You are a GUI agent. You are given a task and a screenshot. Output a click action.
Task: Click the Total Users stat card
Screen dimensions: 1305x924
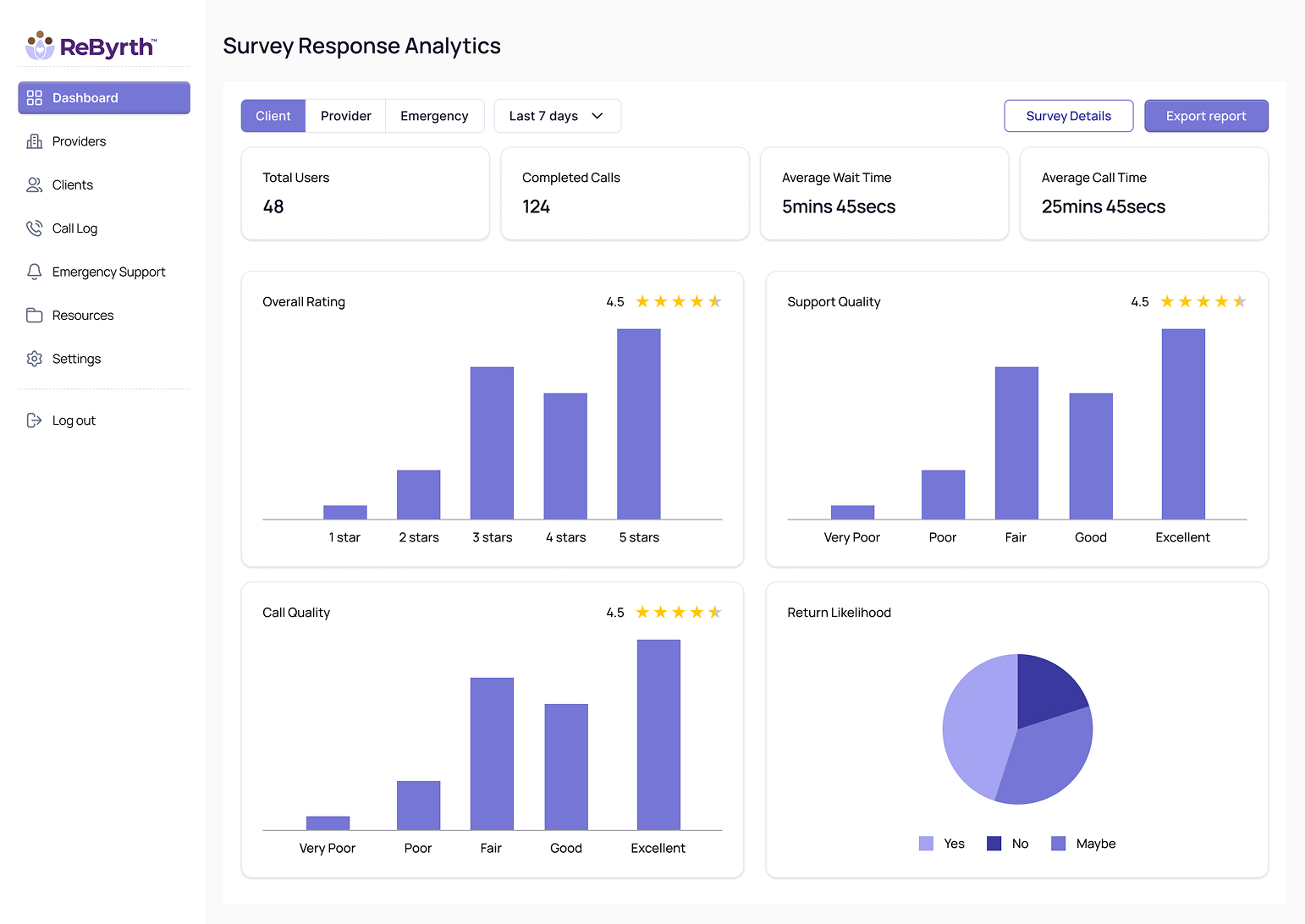point(366,194)
